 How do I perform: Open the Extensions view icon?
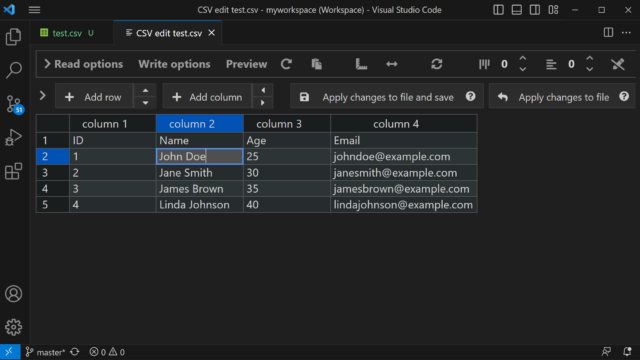coord(13,171)
